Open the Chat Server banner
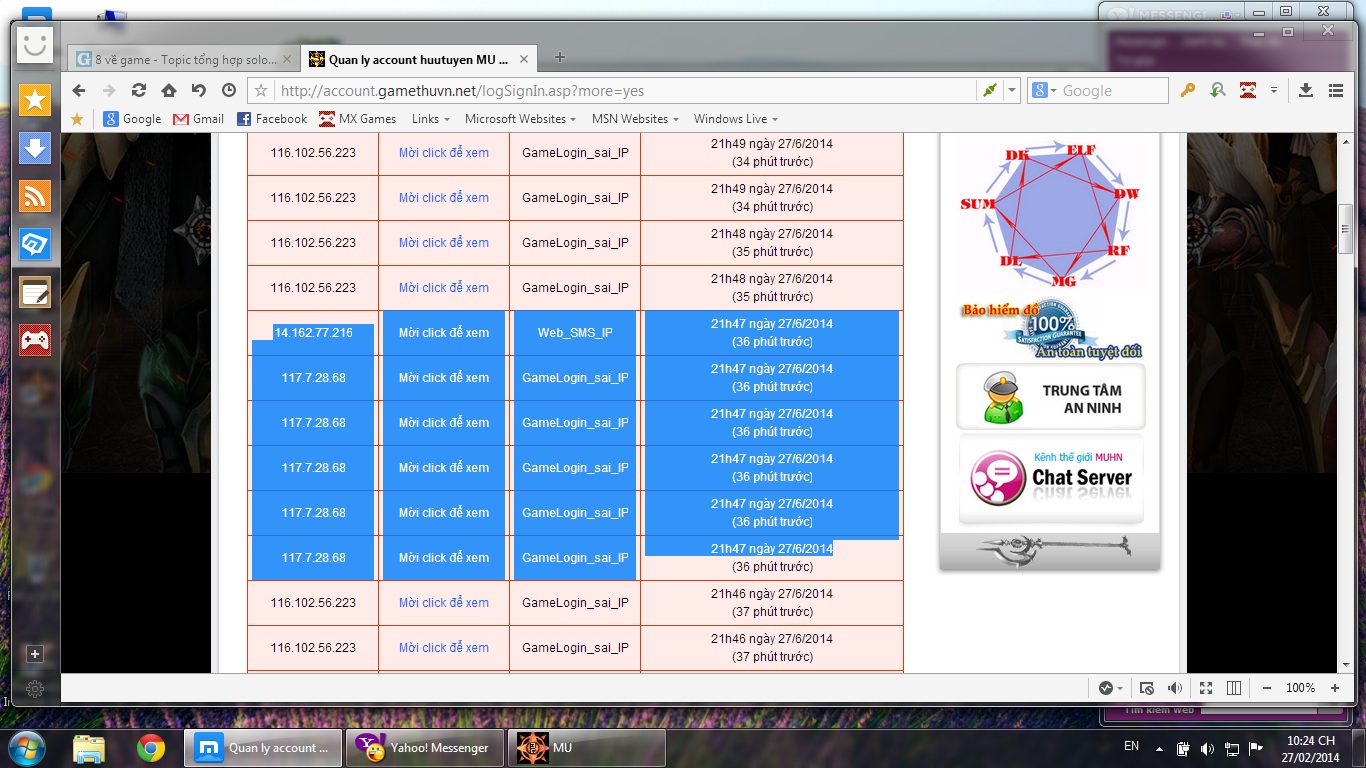The height and width of the screenshot is (768, 1366). pos(1050,478)
